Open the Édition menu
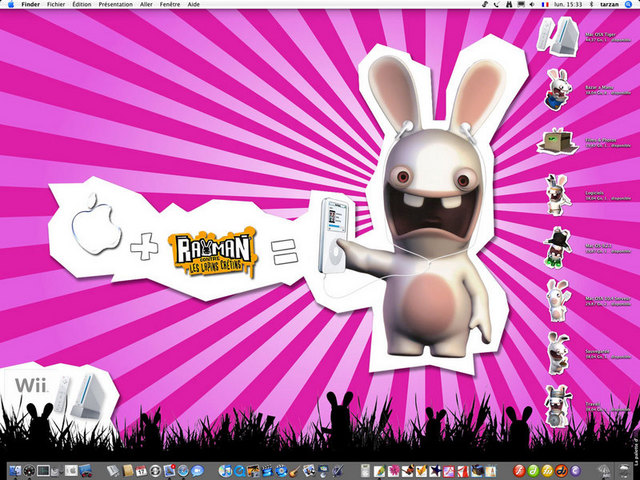The height and width of the screenshot is (480, 640). tap(82, 4)
